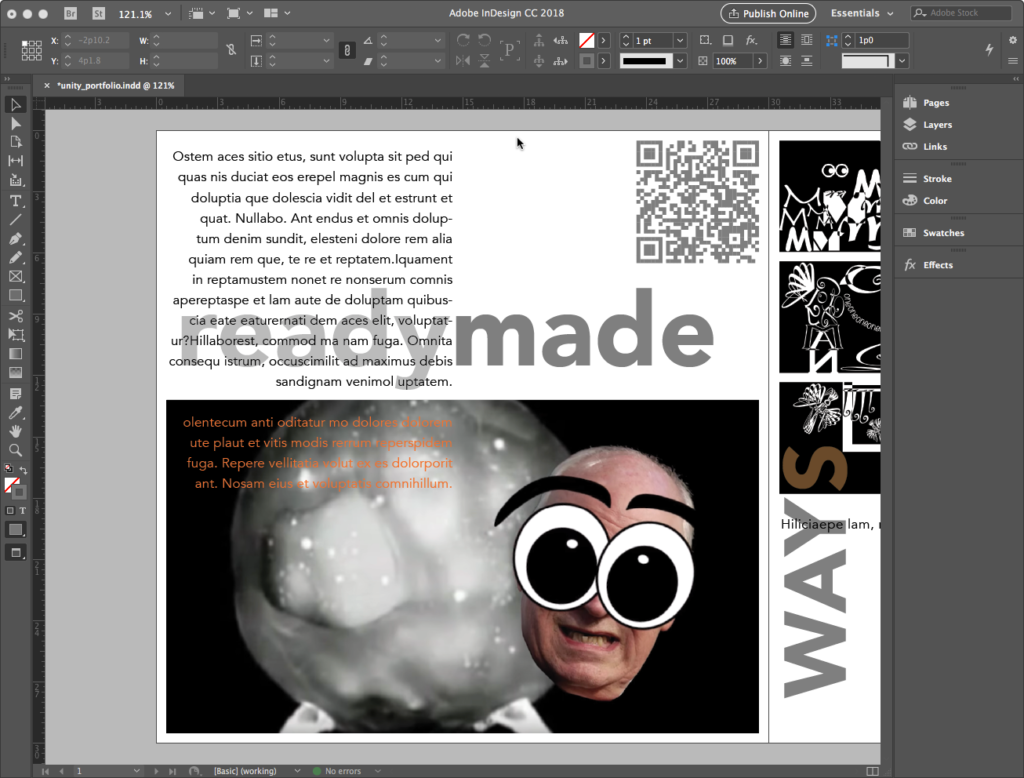Enable wrap around bounding box
Image resolution: width=1024 pixels, height=778 pixels.
point(806,40)
